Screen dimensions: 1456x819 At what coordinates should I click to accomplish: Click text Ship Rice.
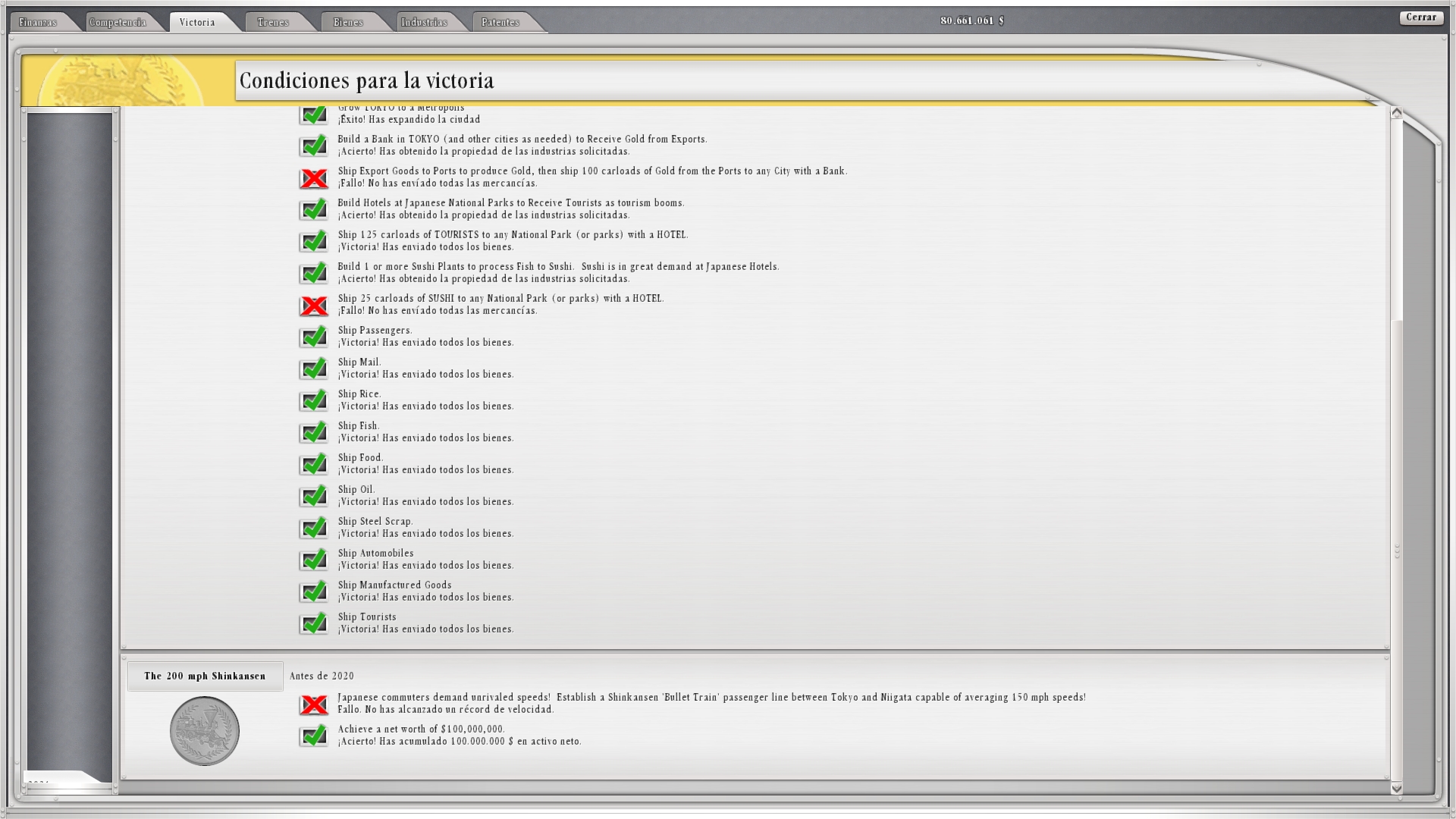(359, 394)
